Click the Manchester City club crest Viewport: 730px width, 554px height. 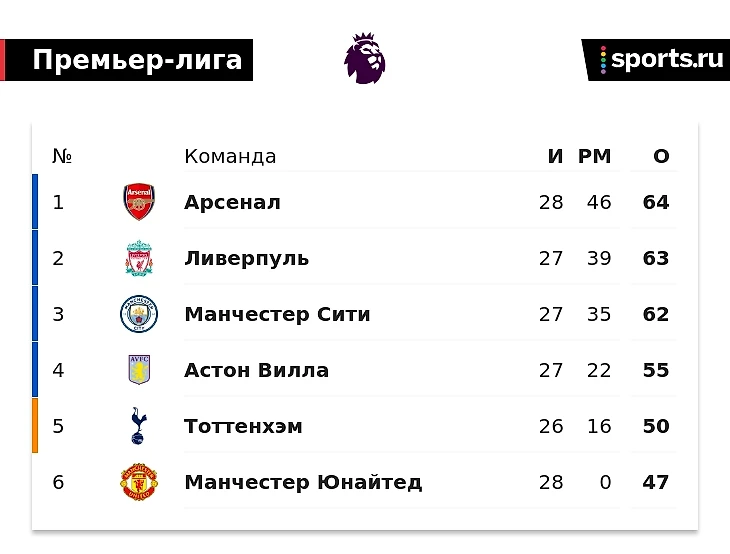[x=139, y=314]
